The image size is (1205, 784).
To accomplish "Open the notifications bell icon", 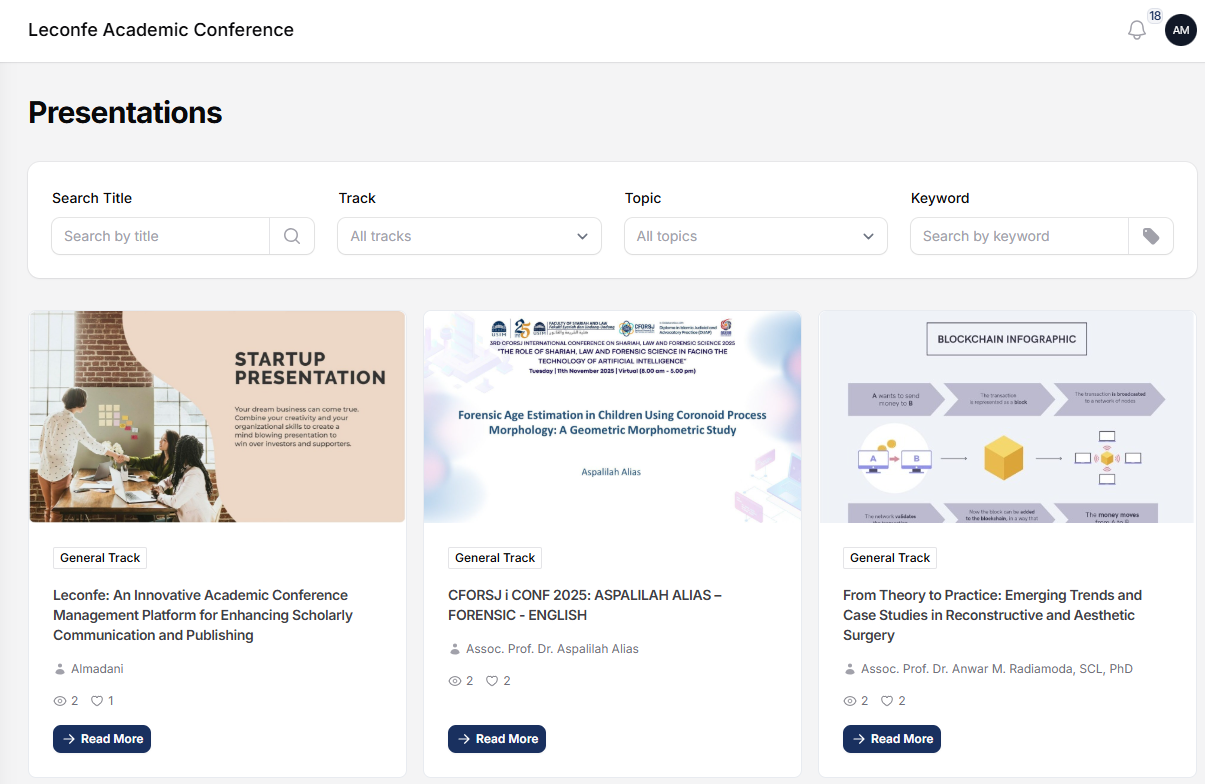I will 1136,31.
